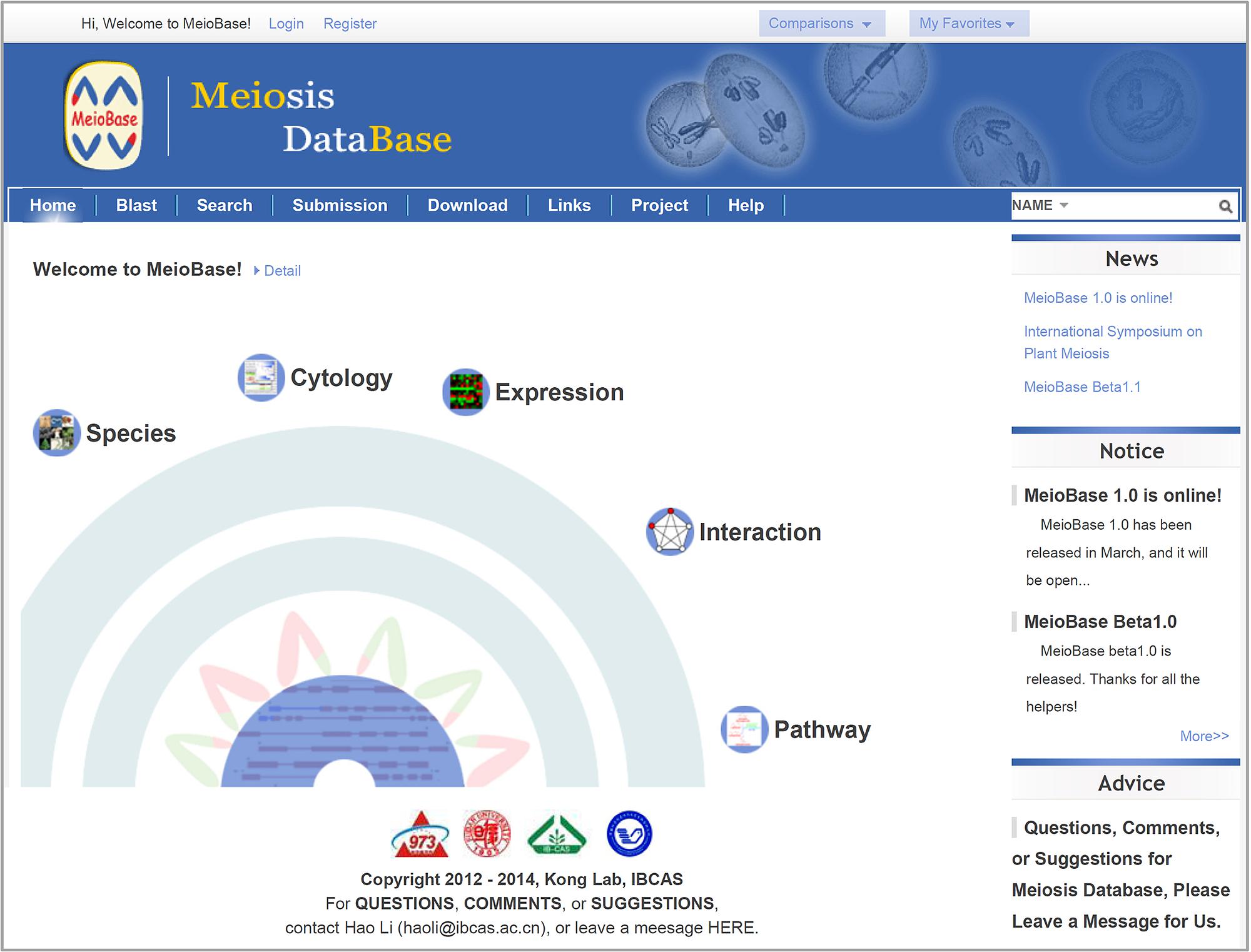Expand the My Favorites dropdown
Screen dimensions: 1251x952
point(969,24)
